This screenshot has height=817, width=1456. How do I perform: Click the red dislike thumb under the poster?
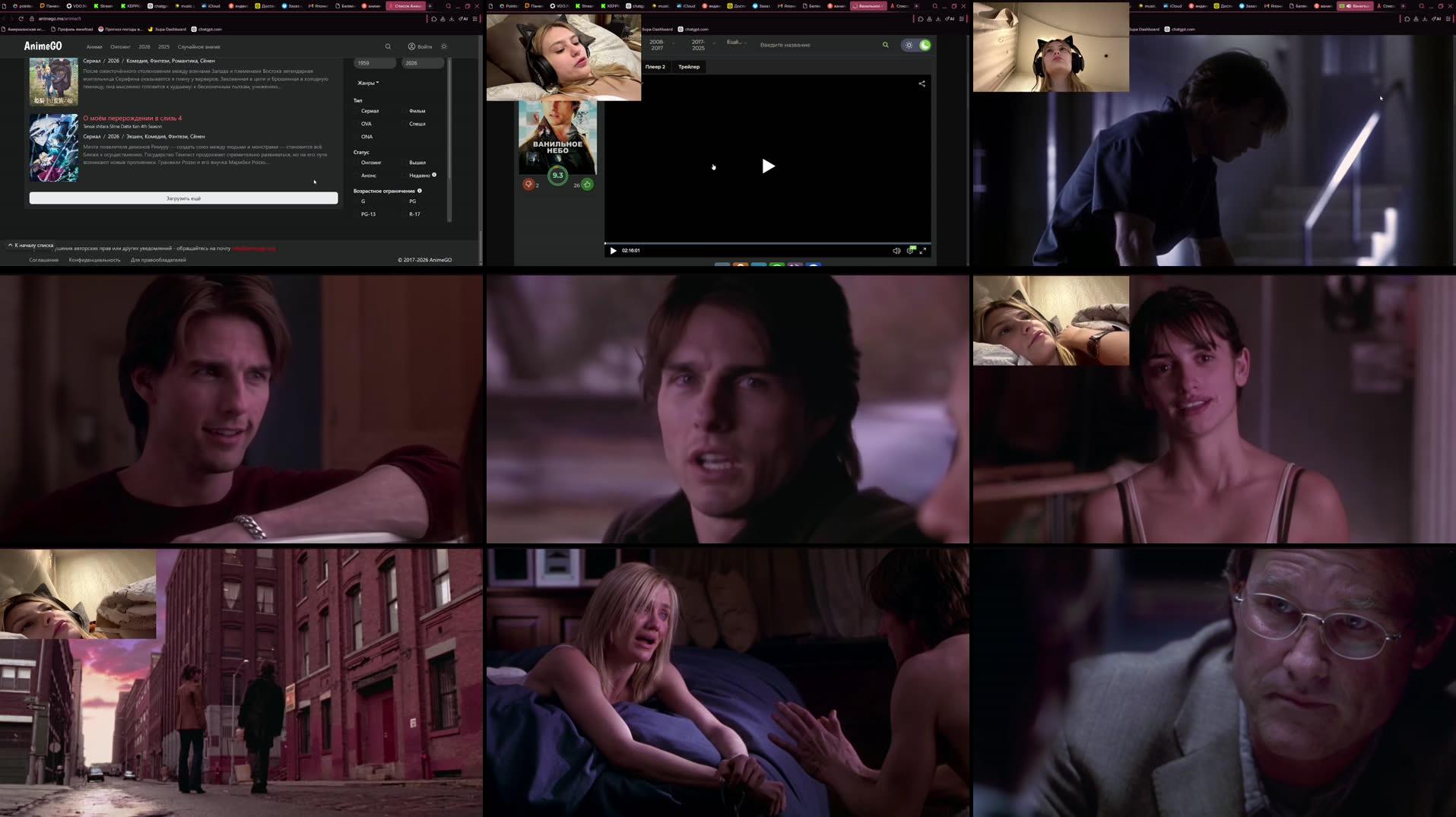coord(528,185)
